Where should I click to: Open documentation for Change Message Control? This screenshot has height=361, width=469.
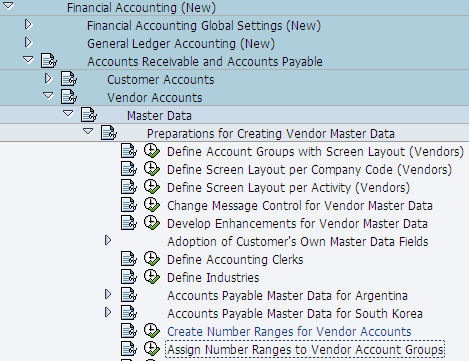[129, 205]
